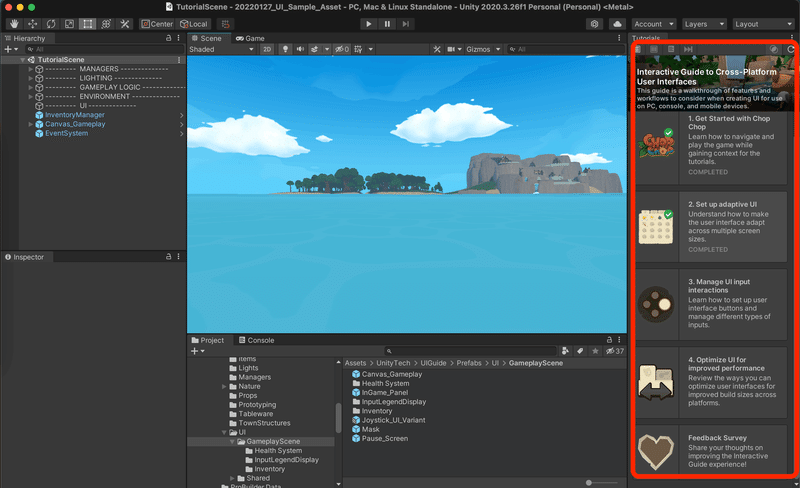Screen dimensions: 800x488
Task: Open the cloud services icon
Action: (617, 24)
